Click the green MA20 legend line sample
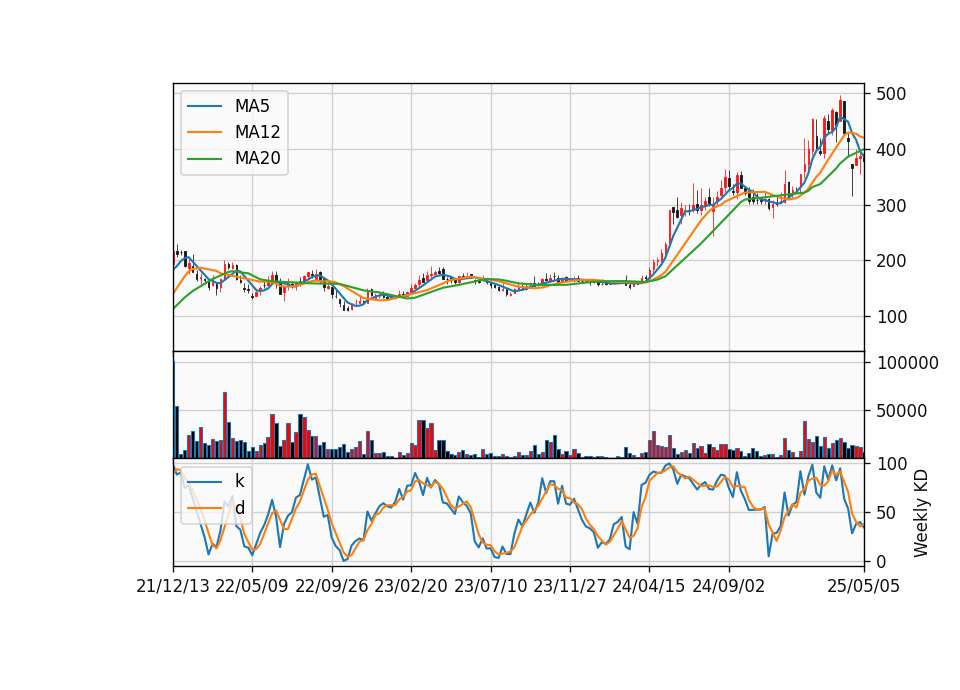The height and width of the screenshot is (690, 960). (x=204, y=158)
